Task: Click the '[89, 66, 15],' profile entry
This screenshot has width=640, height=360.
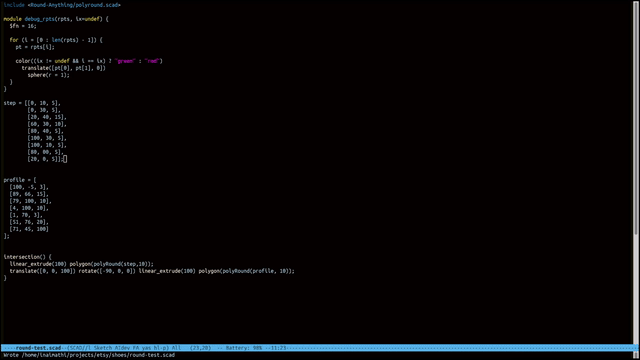Action: [29, 194]
